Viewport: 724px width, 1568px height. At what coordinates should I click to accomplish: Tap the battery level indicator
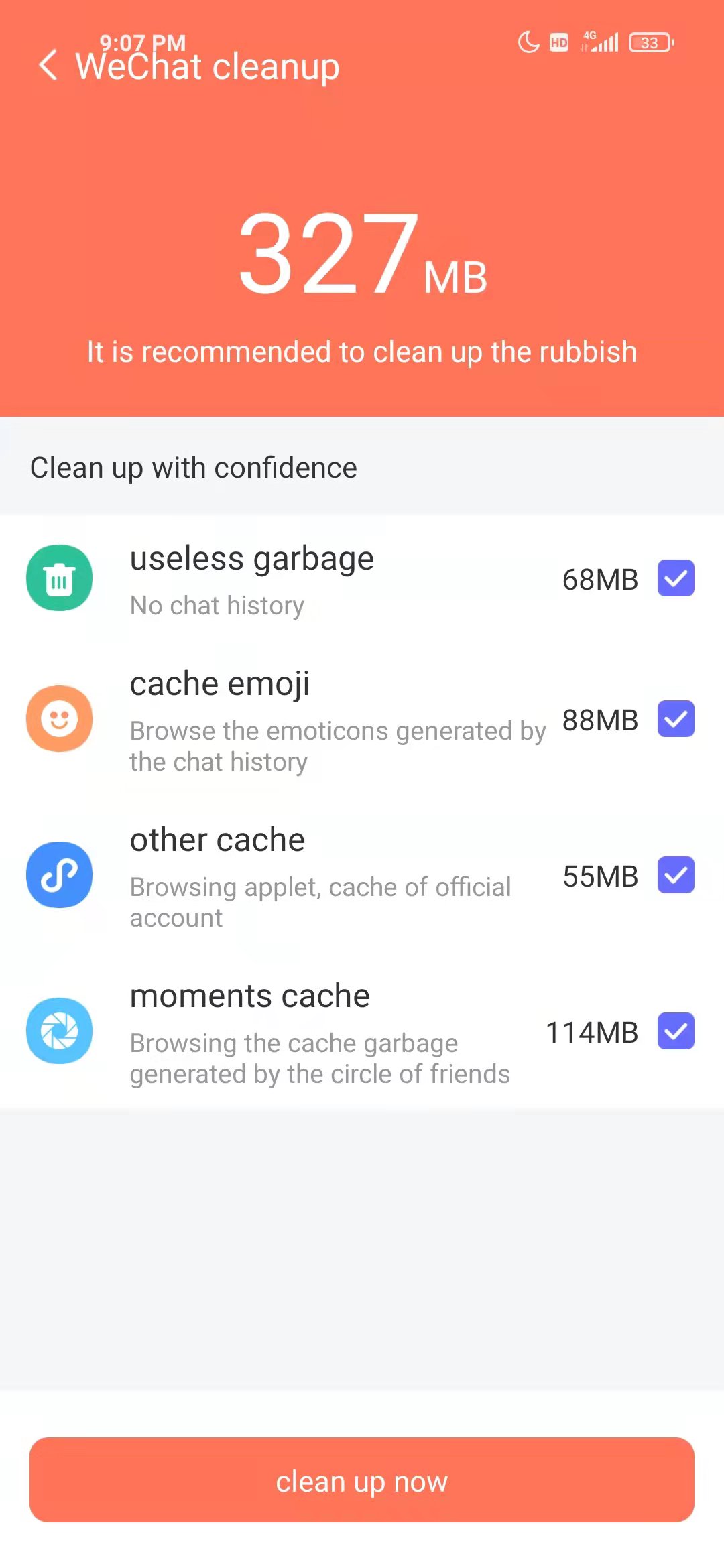(651, 43)
